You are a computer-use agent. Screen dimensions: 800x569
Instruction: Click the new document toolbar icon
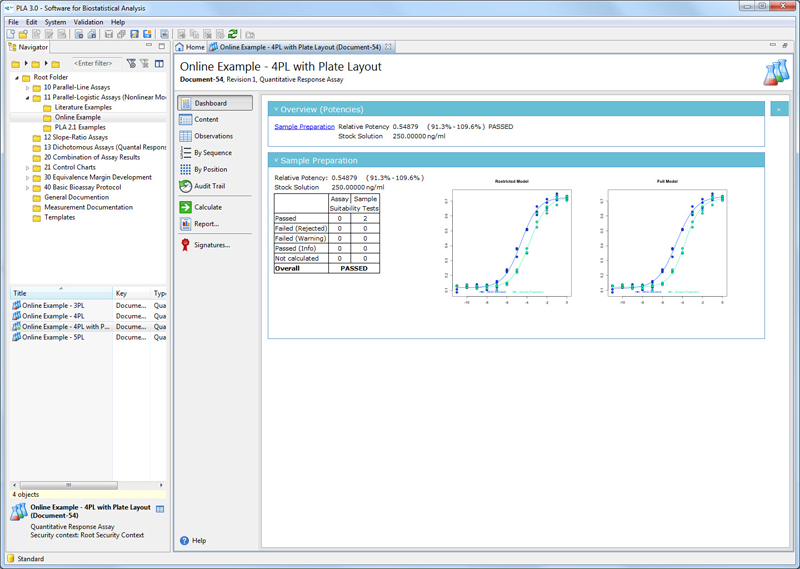(11, 34)
